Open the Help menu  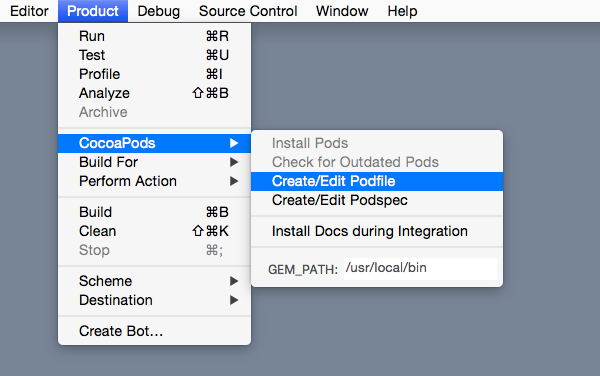[402, 11]
